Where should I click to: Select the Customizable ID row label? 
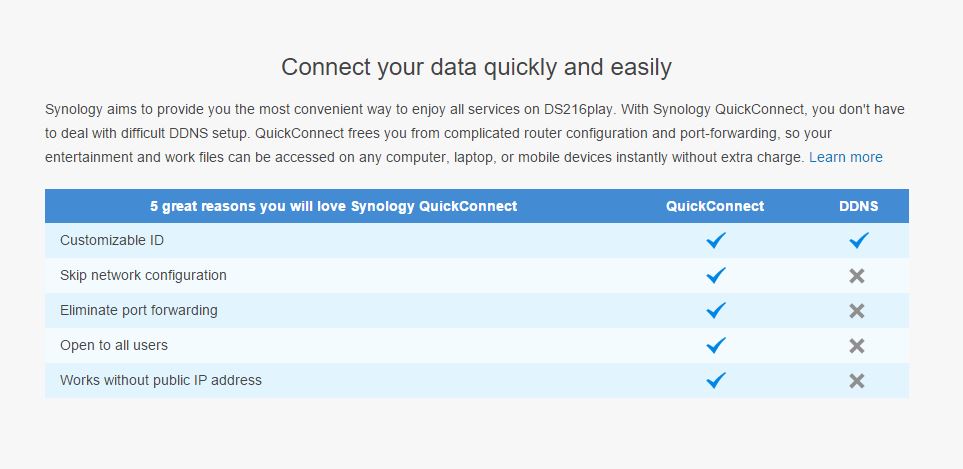pyautogui.click(x=112, y=240)
